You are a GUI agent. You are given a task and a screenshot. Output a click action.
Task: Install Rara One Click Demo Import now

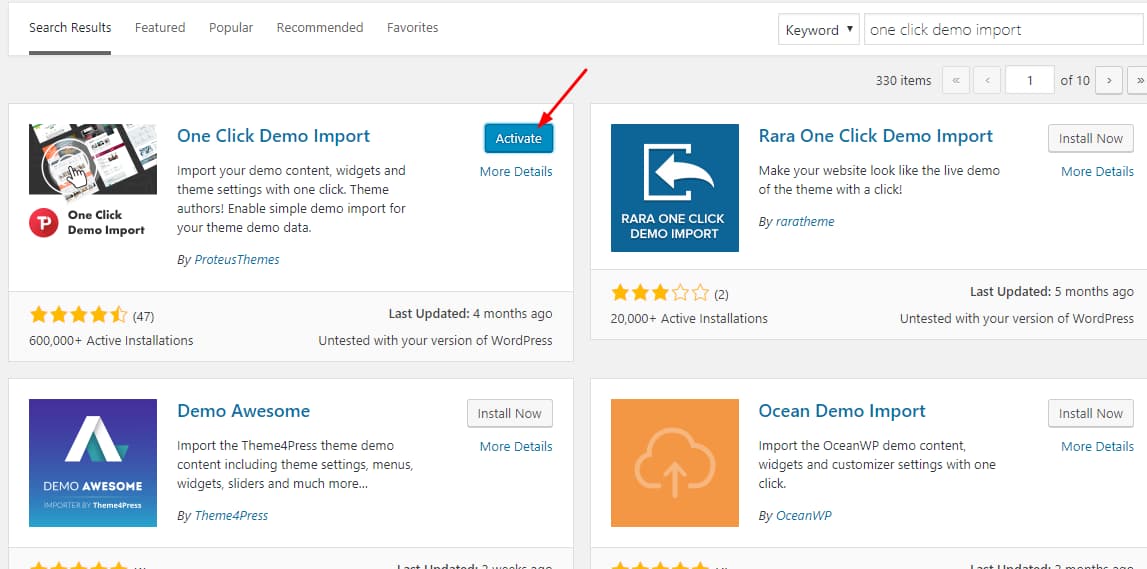pos(1091,138)
